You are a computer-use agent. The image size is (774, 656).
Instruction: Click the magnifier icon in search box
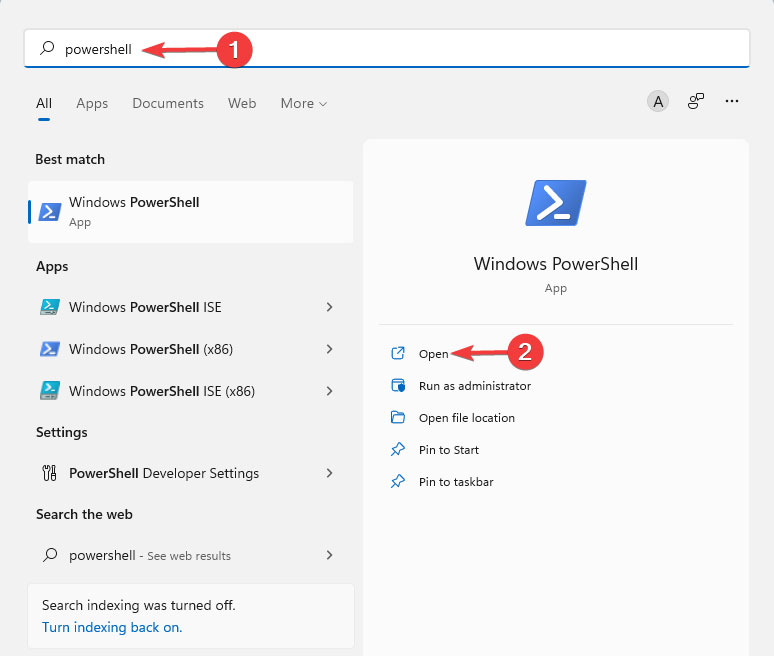coord(47,48)
